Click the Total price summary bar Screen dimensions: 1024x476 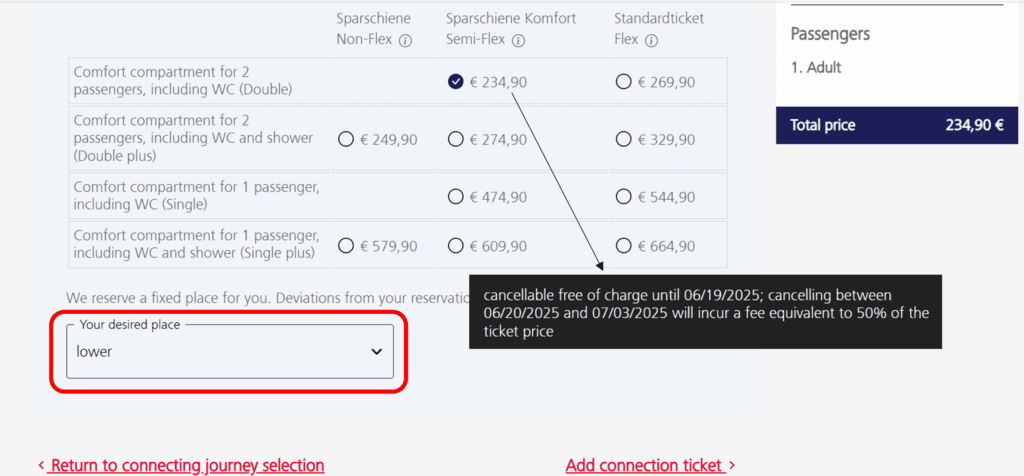[x=897, y=125]
